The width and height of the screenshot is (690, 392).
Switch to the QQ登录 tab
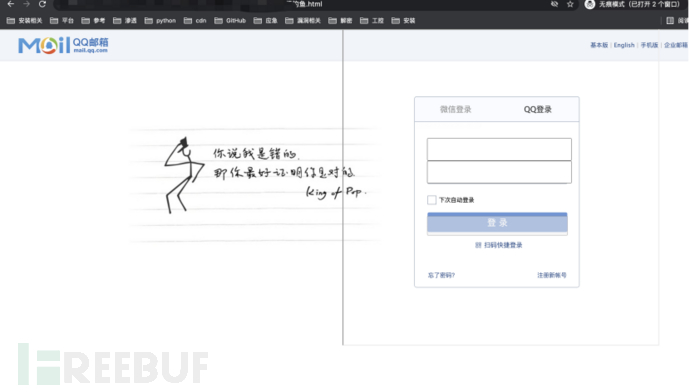click(537, 109)
